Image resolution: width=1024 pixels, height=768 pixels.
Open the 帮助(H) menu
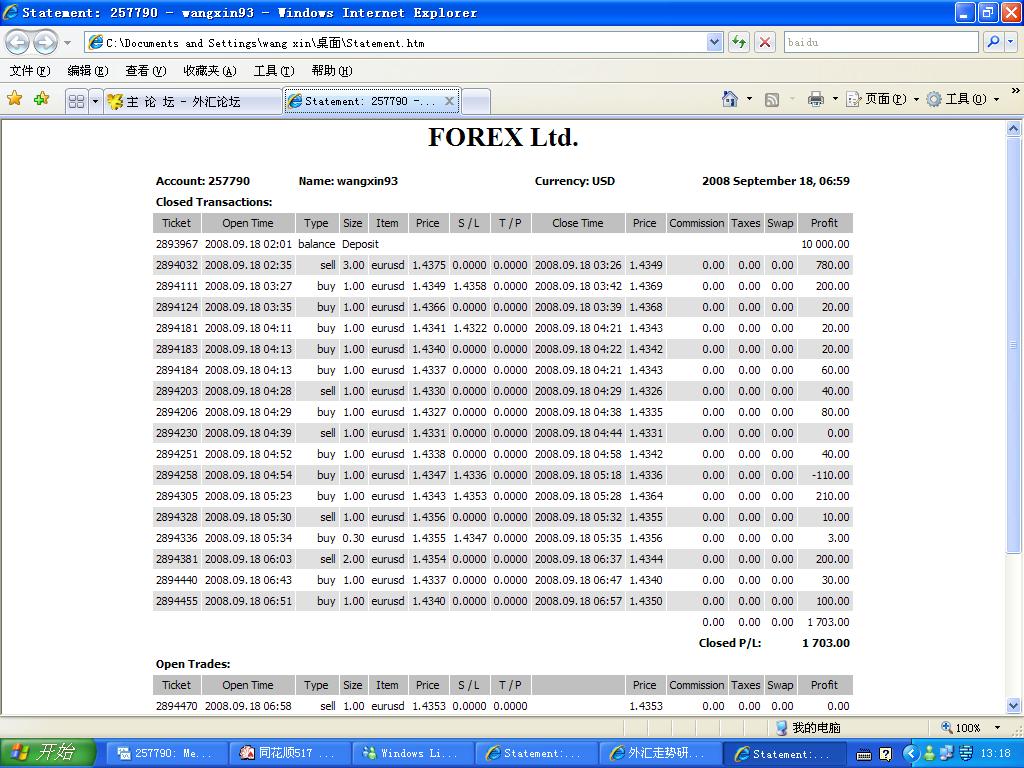click(x=332, y=71)
